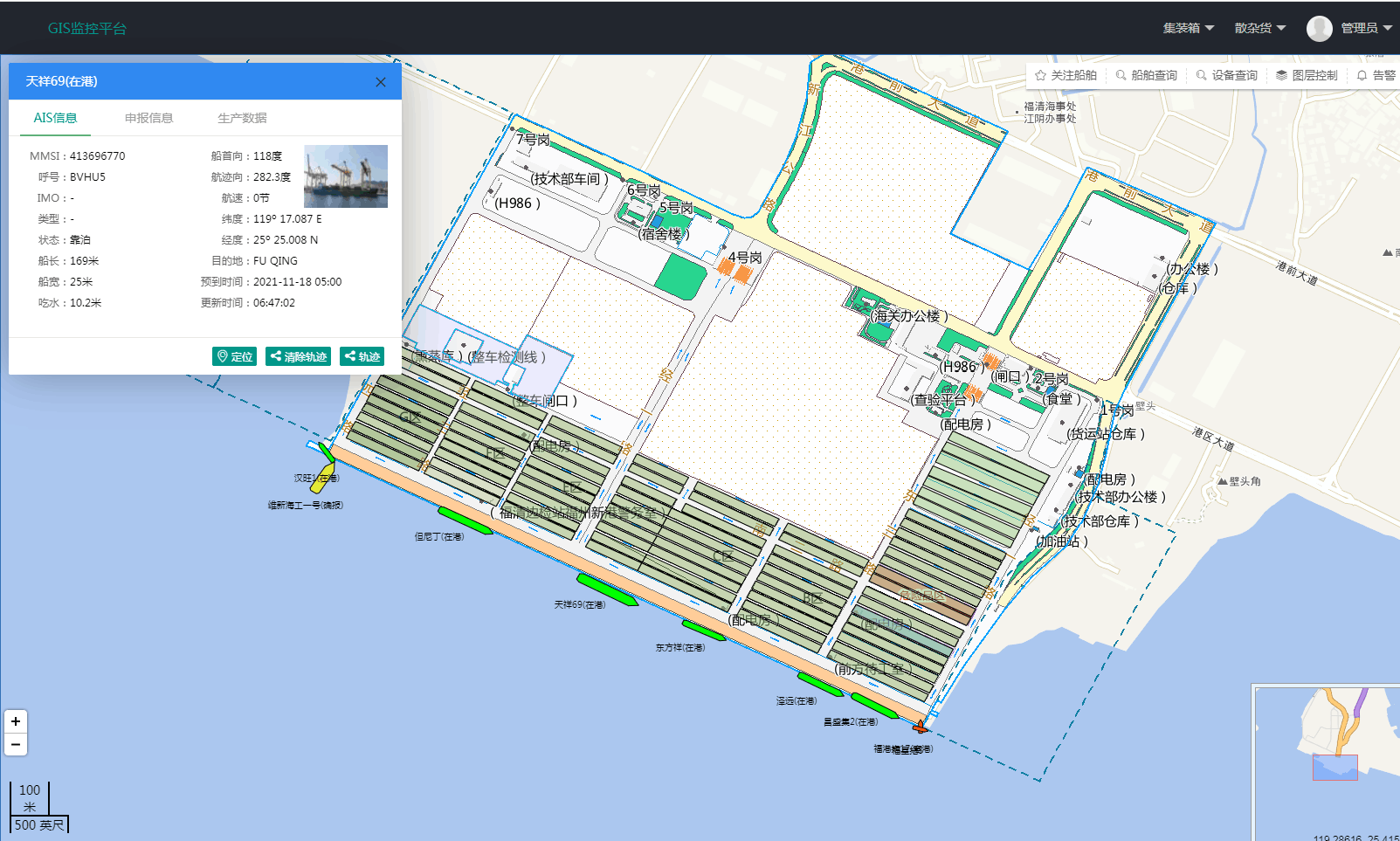Select the 东方祥(在港) ship marker
Viewport: 1400px width, 841px height.
(704, 630)
